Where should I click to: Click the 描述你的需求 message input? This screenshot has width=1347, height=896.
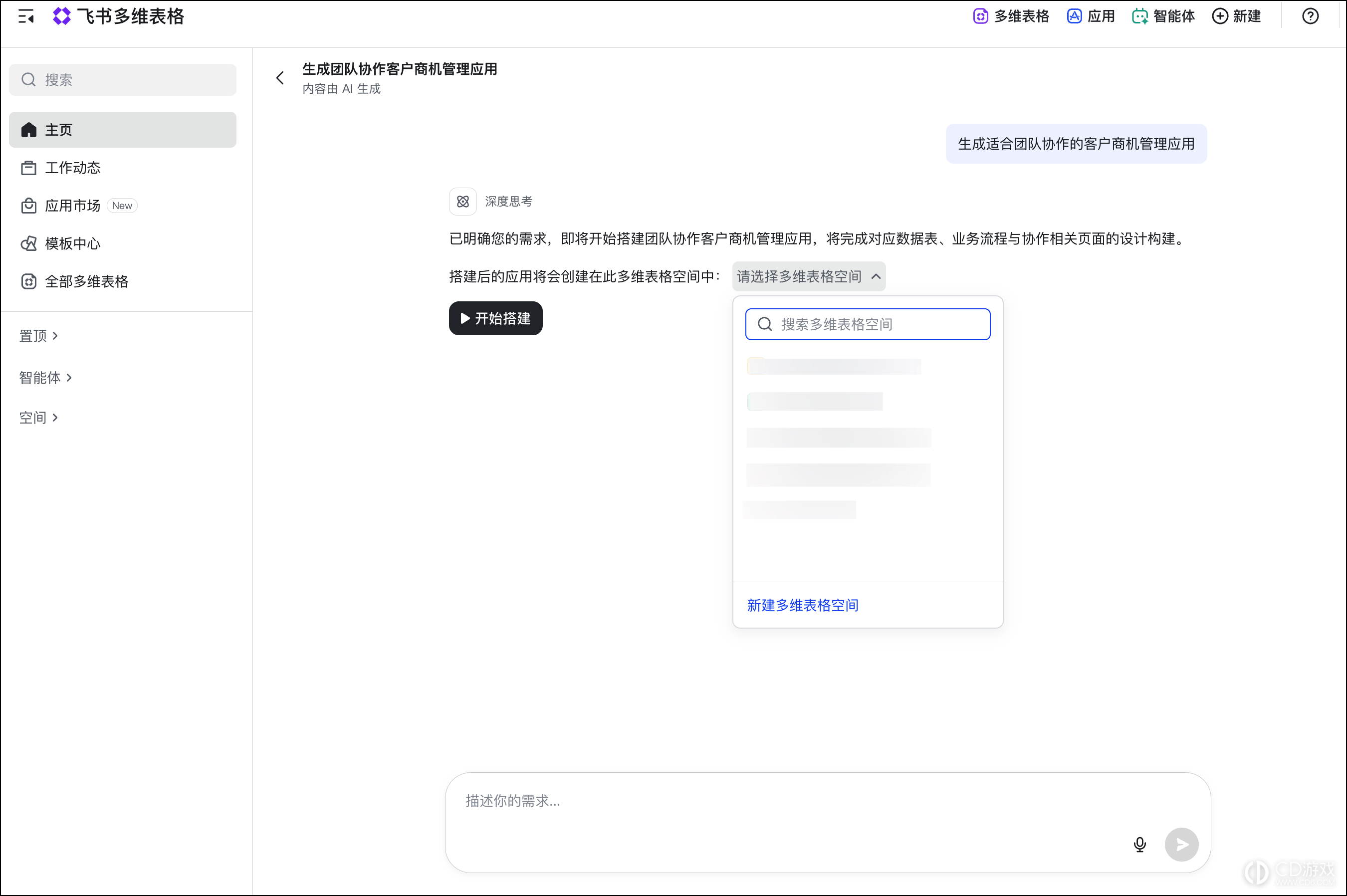tap(828, 822)
